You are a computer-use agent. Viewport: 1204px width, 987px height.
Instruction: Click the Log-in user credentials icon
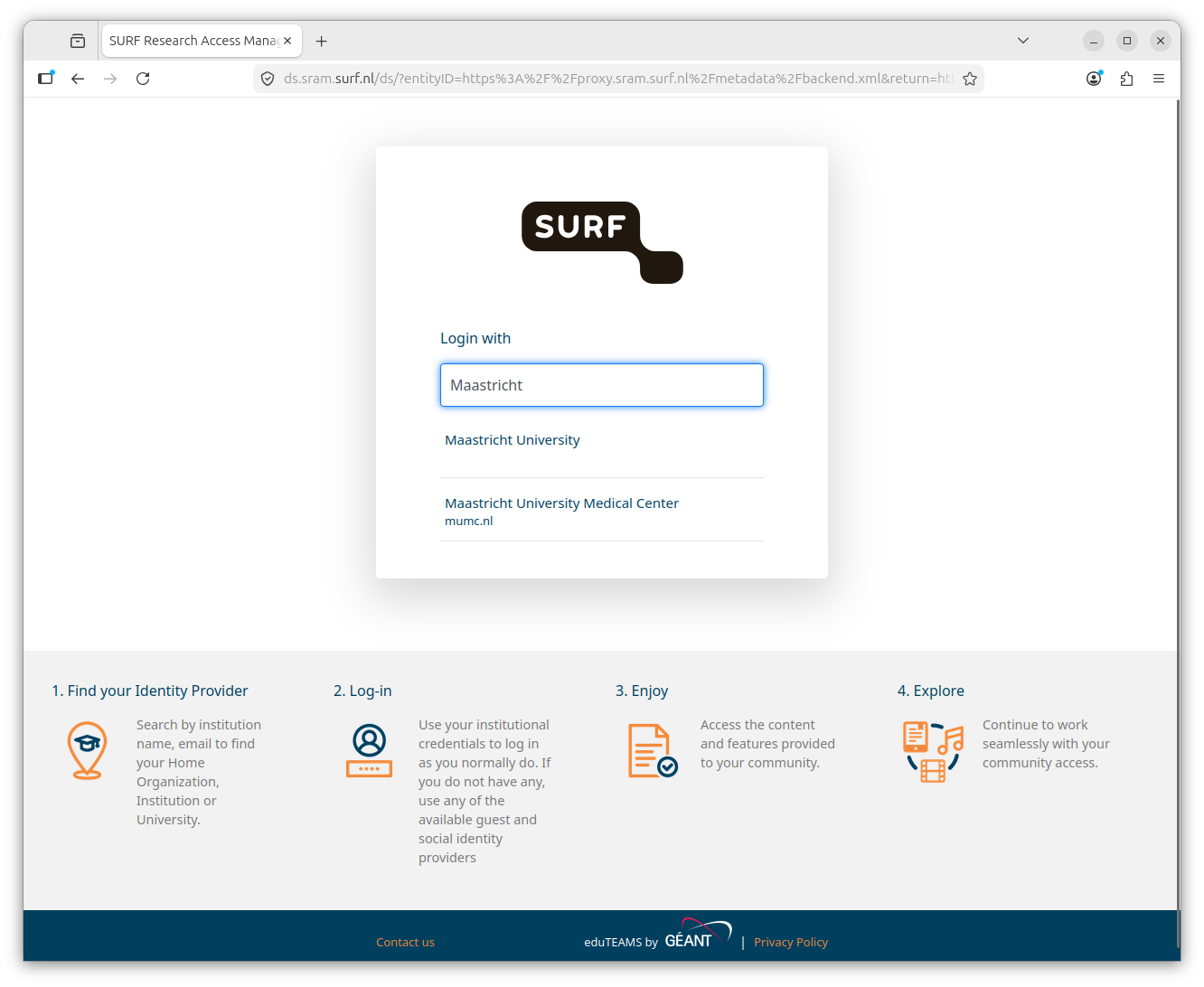(x=369, y=750)
